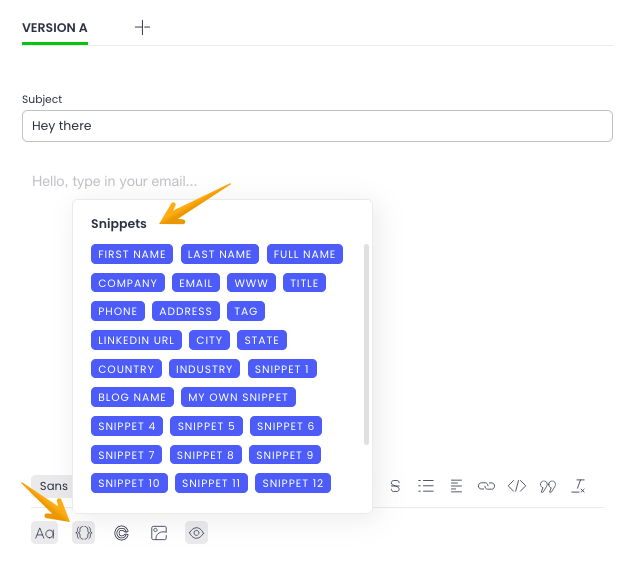Open the text formatting Aa icon
643x563 pixels.
45,533
